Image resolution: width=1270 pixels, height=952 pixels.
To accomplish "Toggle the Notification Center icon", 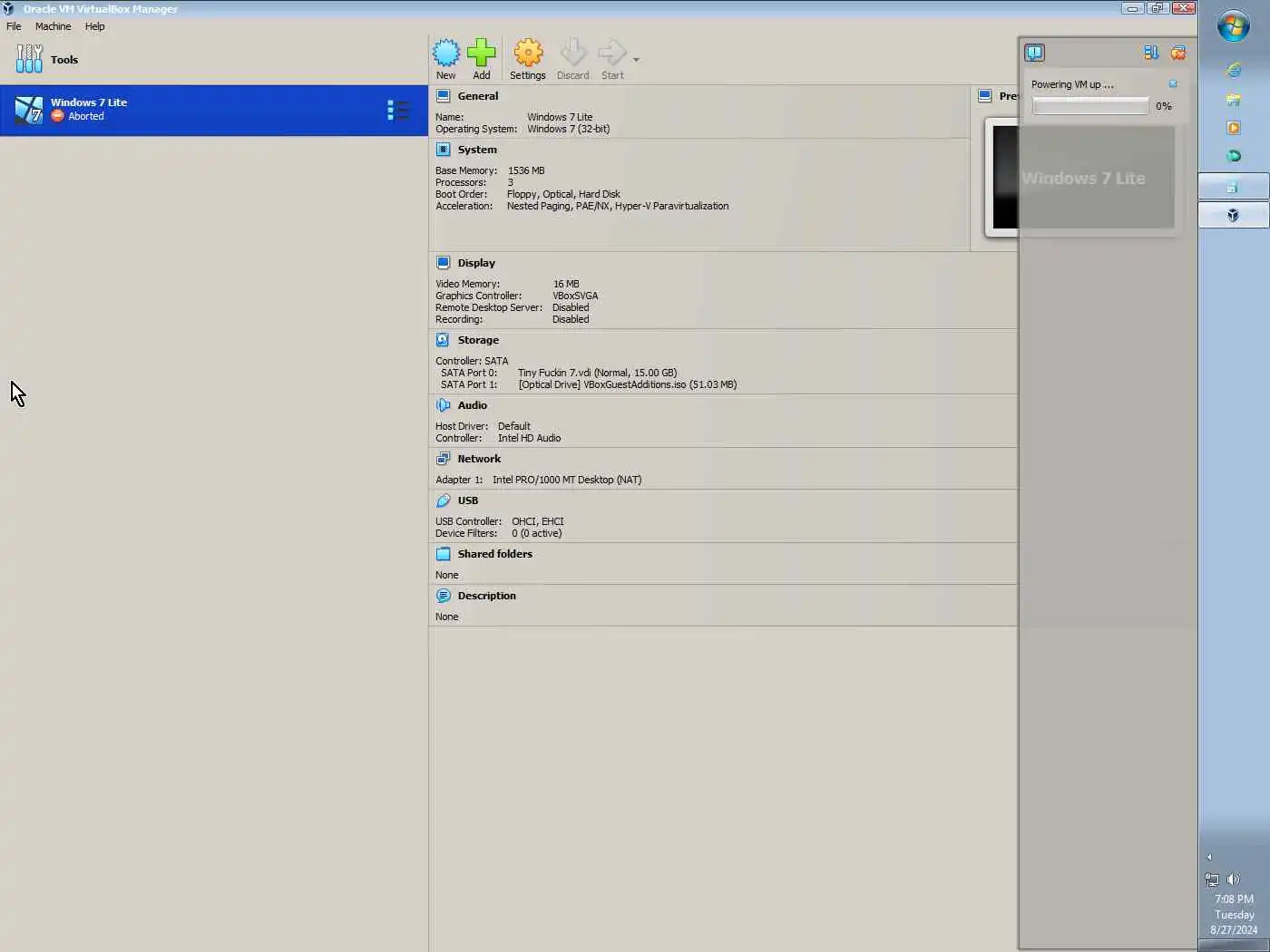I will coord(1034,53).
